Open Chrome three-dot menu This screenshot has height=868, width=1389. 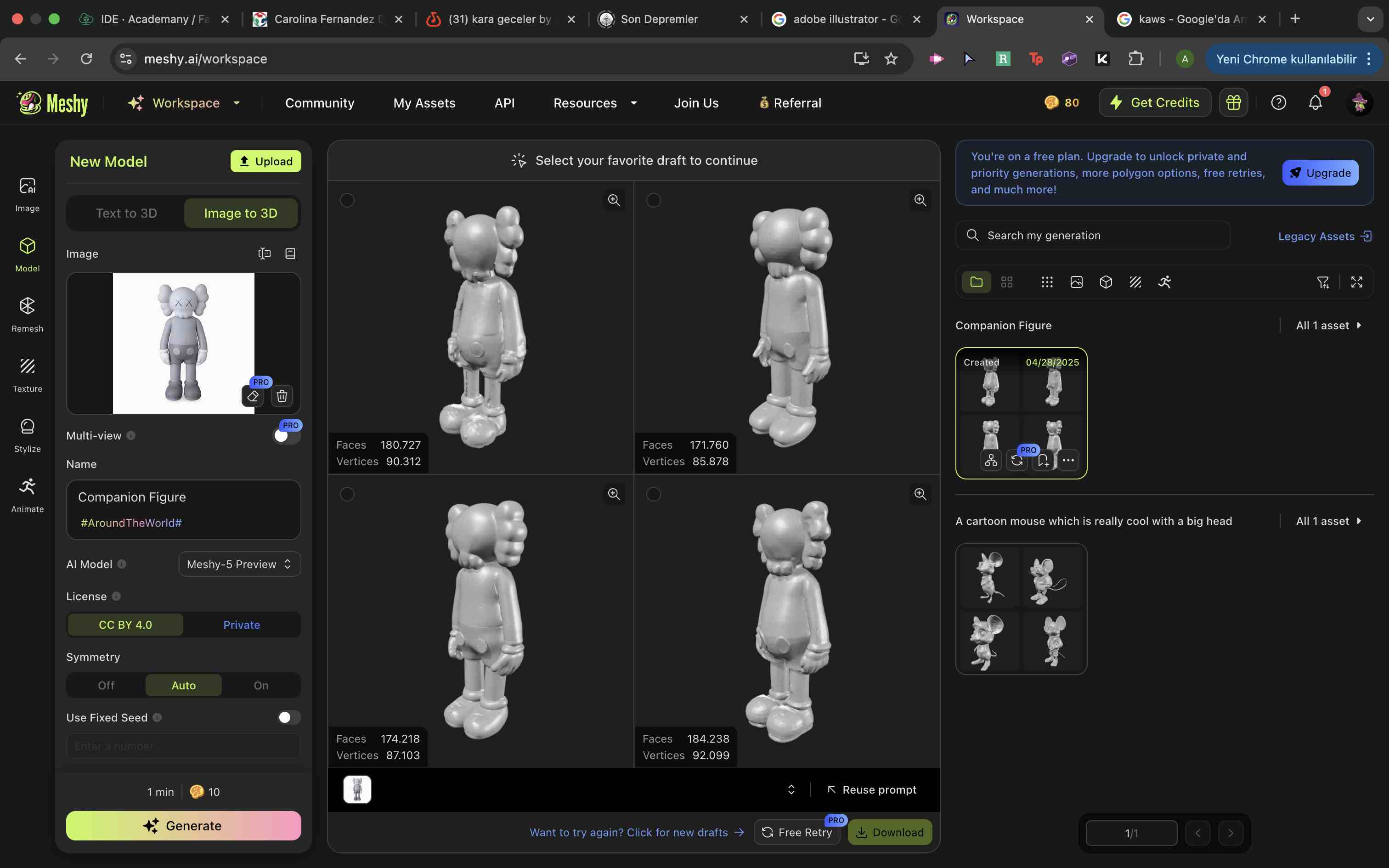[1370, 59]
